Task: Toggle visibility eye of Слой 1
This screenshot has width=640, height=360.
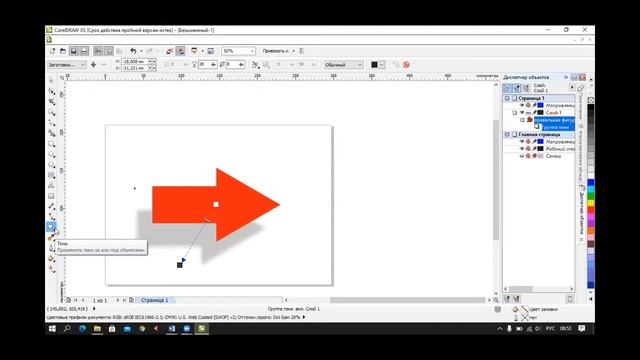Action: coord(522,113)
